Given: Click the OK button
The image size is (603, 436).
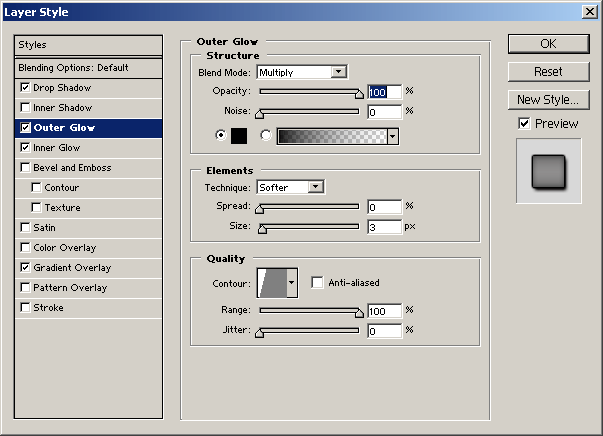Looking at the screenshot, I should (x=548, y=44).
